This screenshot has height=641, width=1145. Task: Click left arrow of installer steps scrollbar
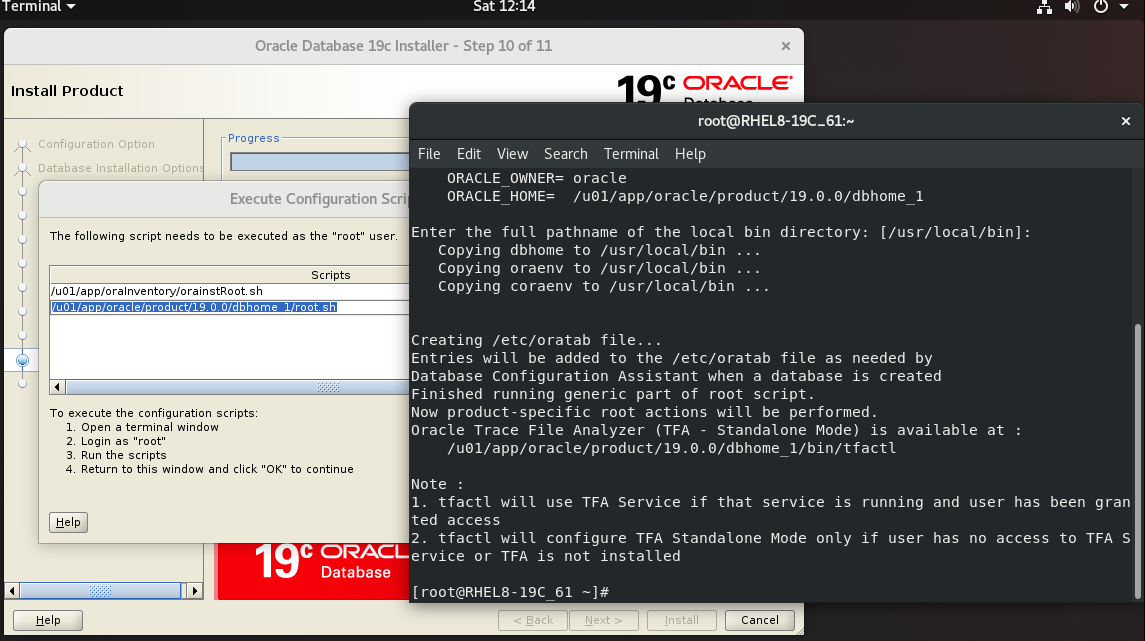point(12,591)
